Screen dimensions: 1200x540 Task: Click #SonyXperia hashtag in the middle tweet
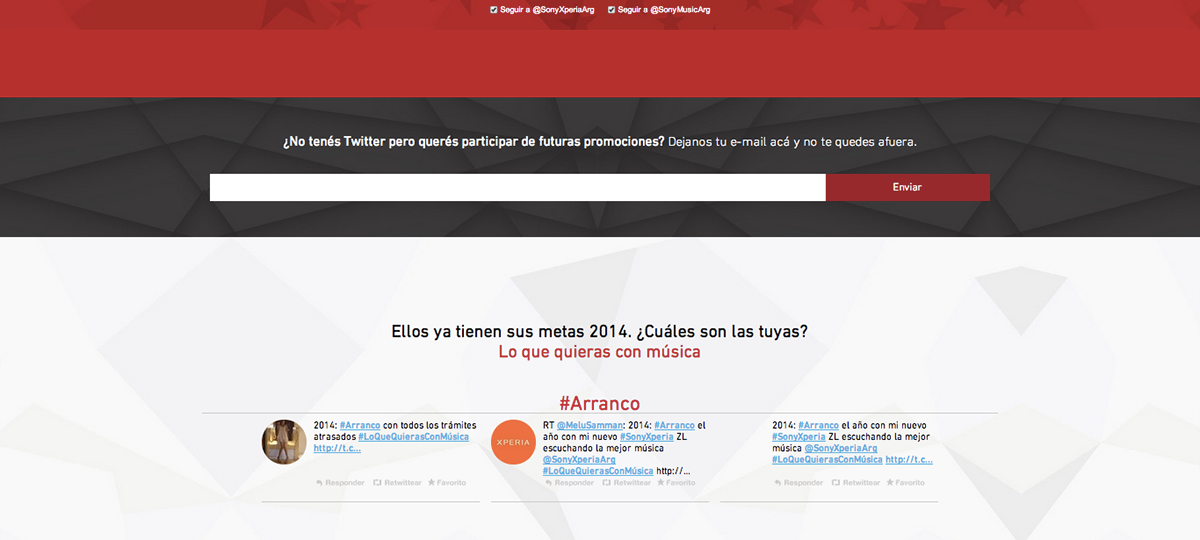point(647,437)
